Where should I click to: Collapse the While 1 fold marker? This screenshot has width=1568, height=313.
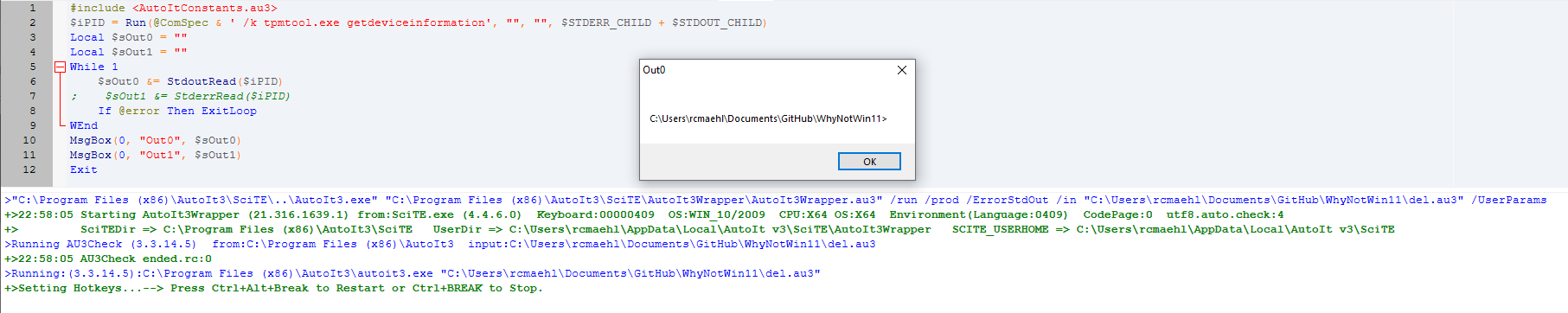[60, 67]
